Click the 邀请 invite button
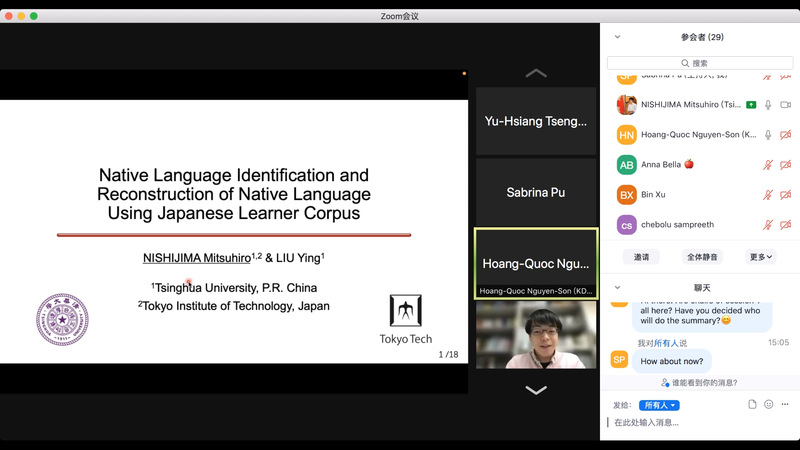The image size is (800, 450). 641,257
